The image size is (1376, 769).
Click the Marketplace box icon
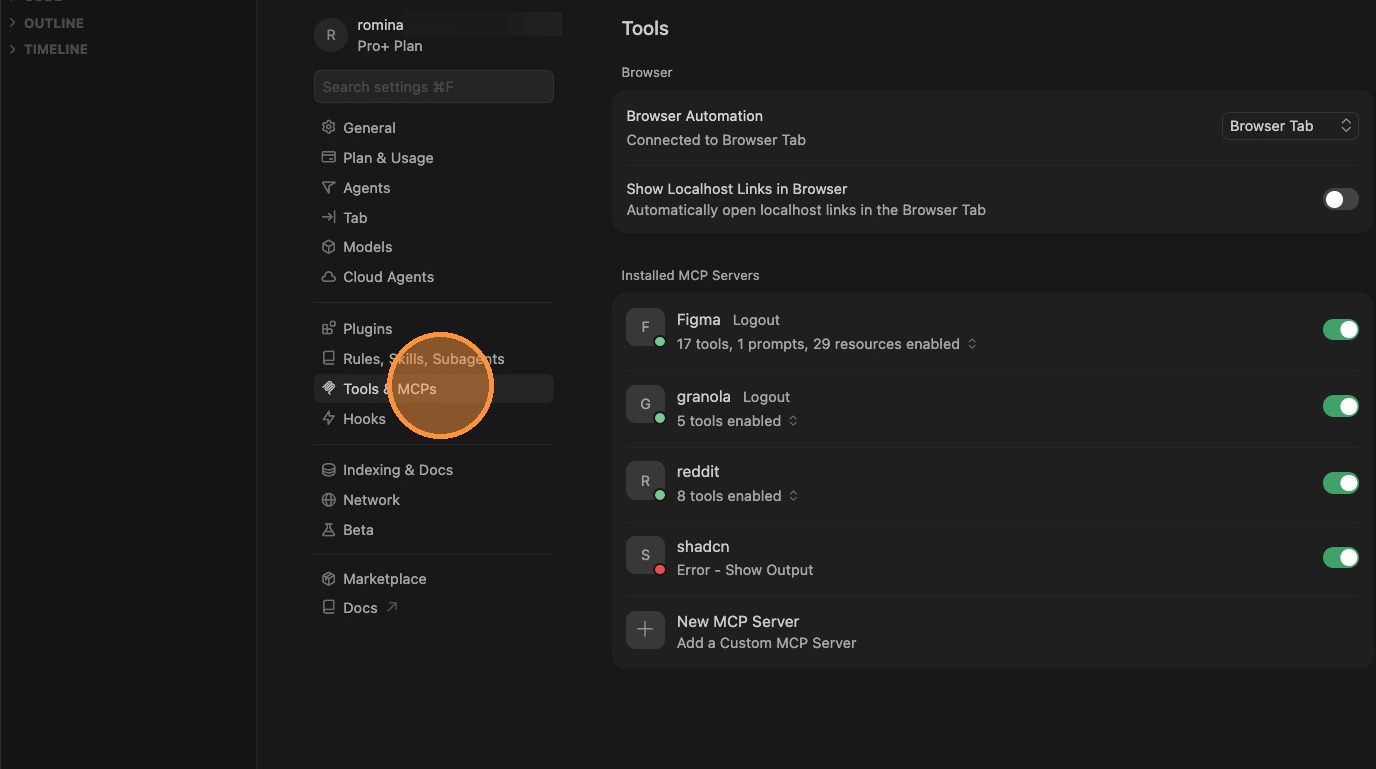point(328,578)
